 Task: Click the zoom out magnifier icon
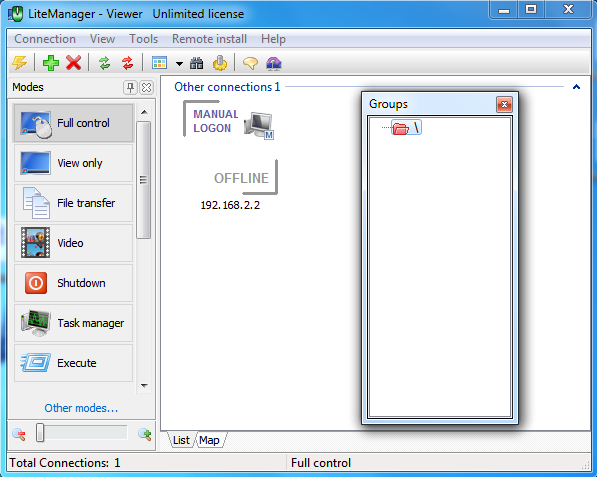[19, 434]
